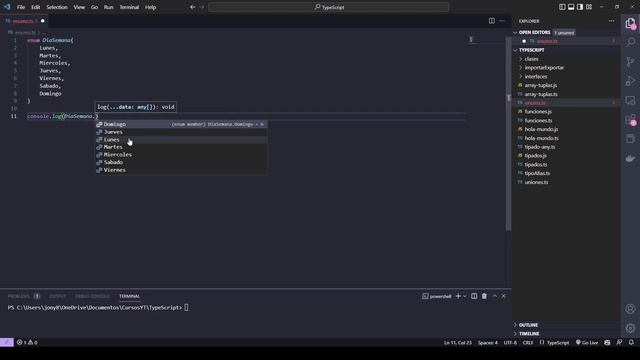This screenshot has height=360, width=640.
Task: Open the Extensions view
Action: coord(630,120)
